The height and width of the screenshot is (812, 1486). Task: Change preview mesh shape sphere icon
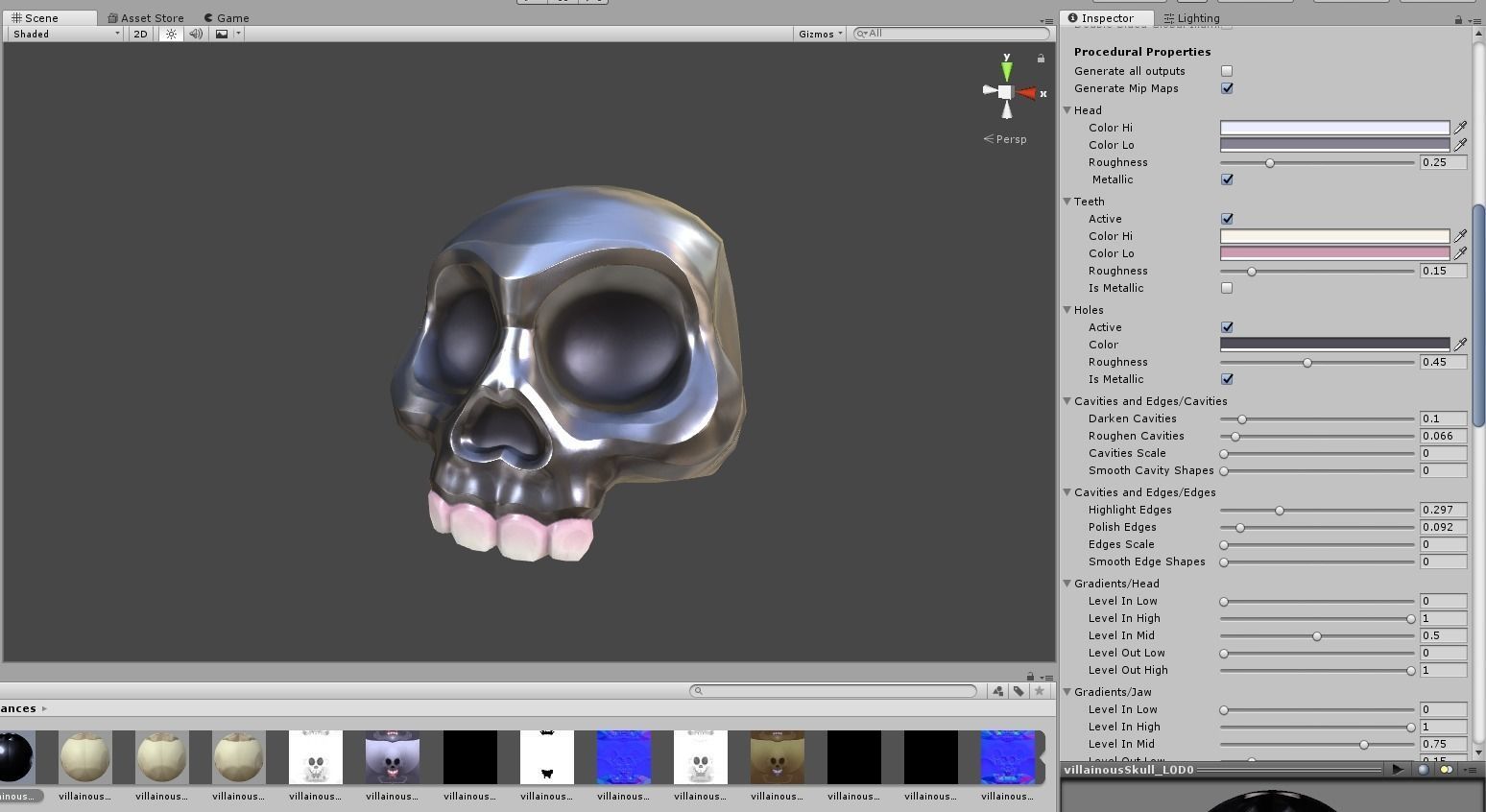[1424, 770]
